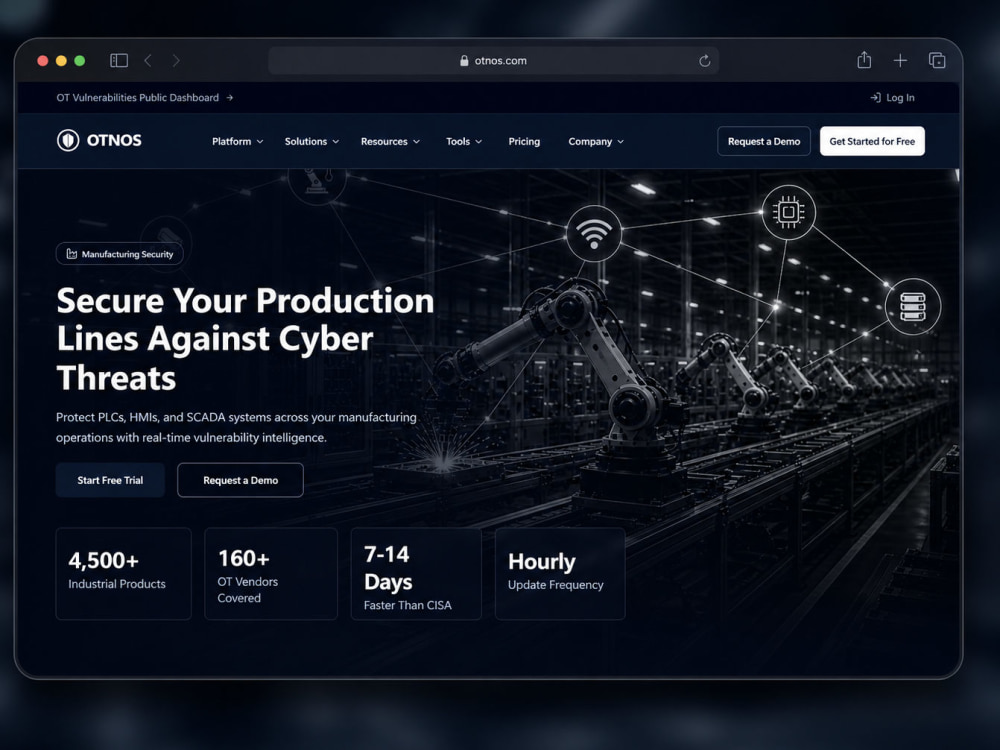This screenshot has width=1000, height=750.
Task: Click Get Started for Free
Action: 872,141
